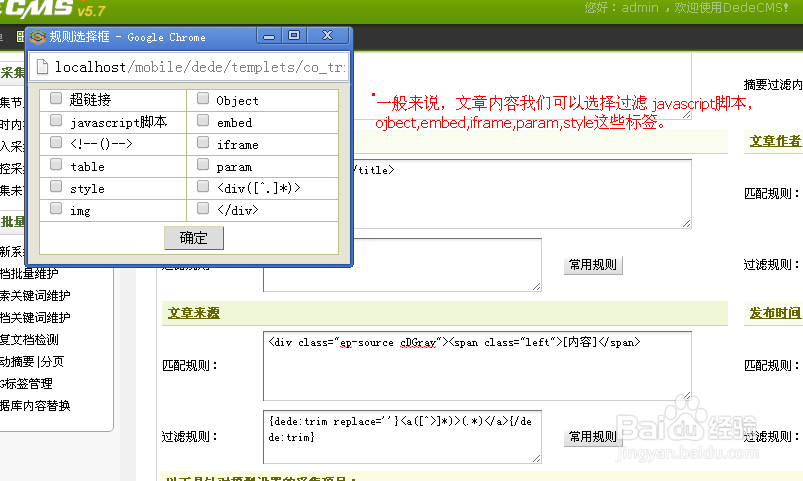Maximize the 规则选择框 popup window
The image size is (803, 481).
pyautogui.click(x=294, y=36)
